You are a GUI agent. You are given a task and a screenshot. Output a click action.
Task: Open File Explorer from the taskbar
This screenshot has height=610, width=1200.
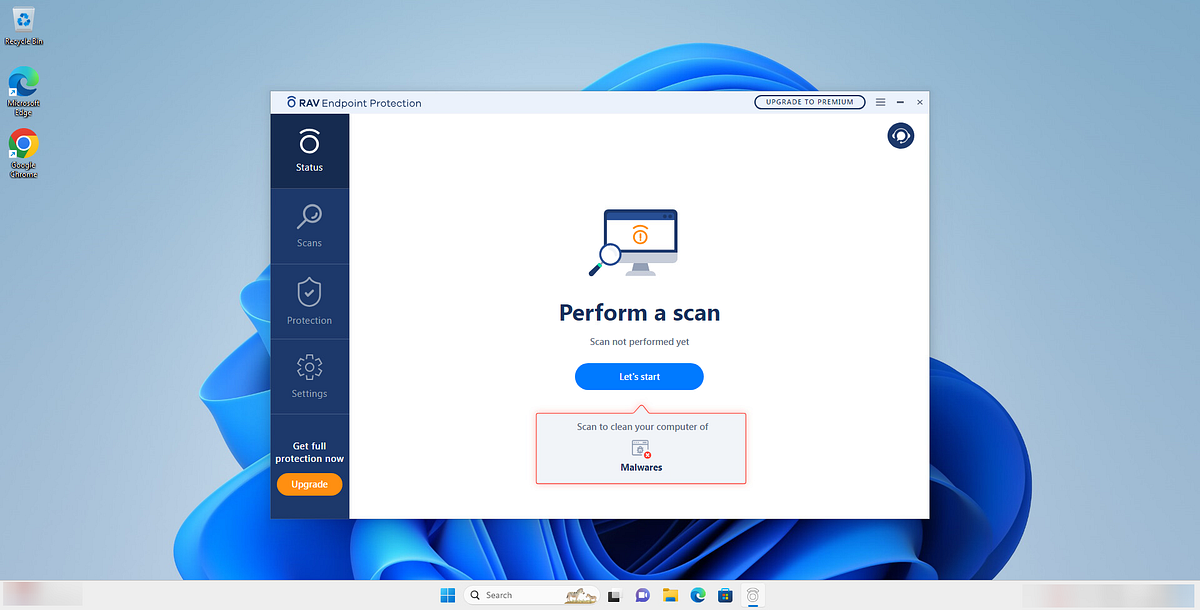pyautogui.click(x=671, y=595)
